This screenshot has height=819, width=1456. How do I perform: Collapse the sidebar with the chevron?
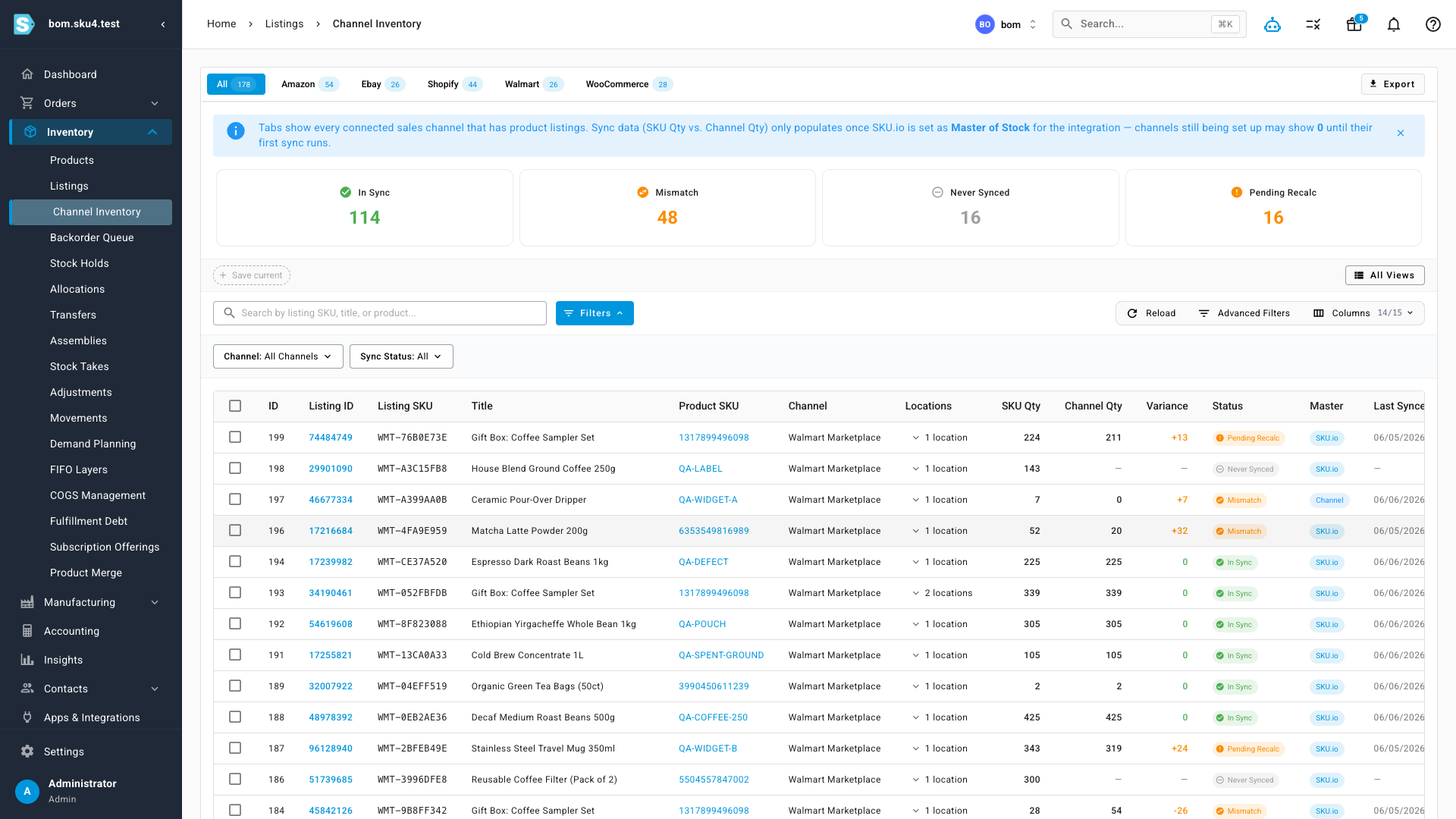pos(163,24)
